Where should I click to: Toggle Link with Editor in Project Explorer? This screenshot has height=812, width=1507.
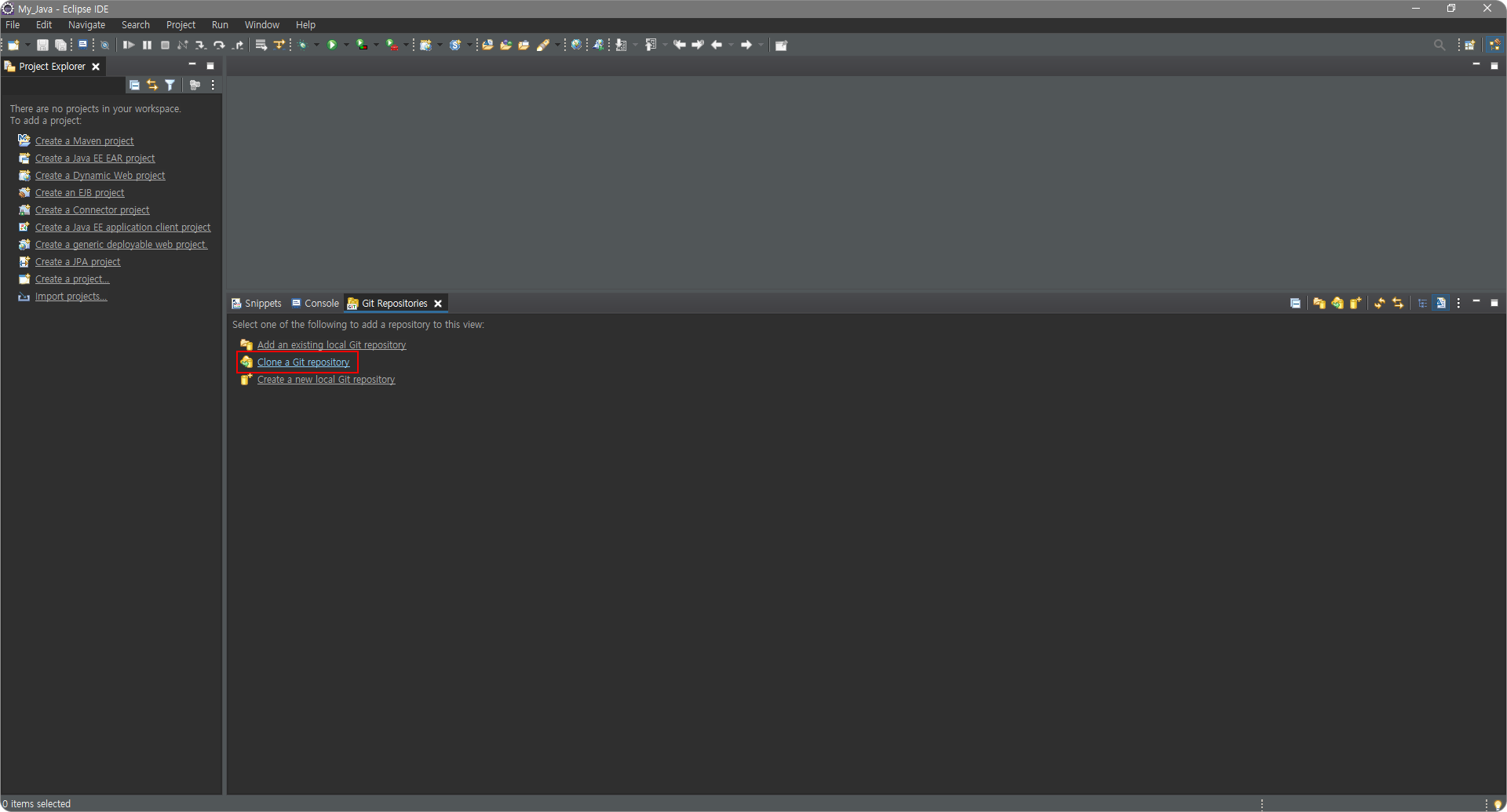[x=152, y=85]
